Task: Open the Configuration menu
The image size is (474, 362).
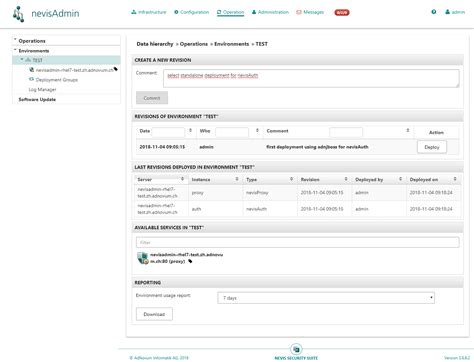Action: pos(192,12)
